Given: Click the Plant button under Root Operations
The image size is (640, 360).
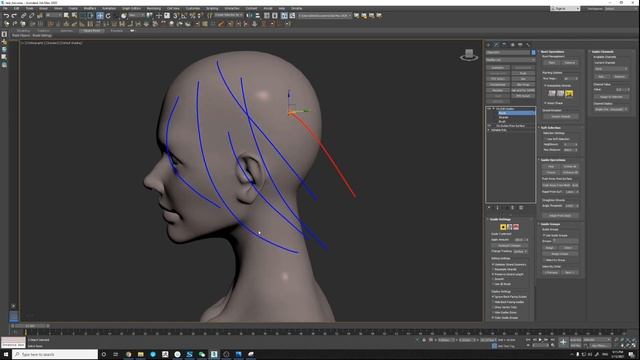Looking at the screenshot, I should [552, 62].
